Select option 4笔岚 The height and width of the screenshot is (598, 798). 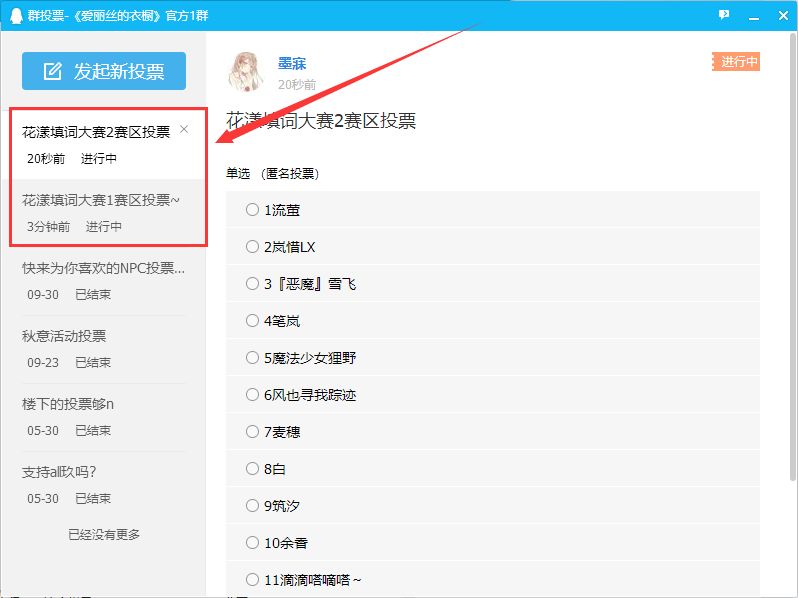pos(493,321)
